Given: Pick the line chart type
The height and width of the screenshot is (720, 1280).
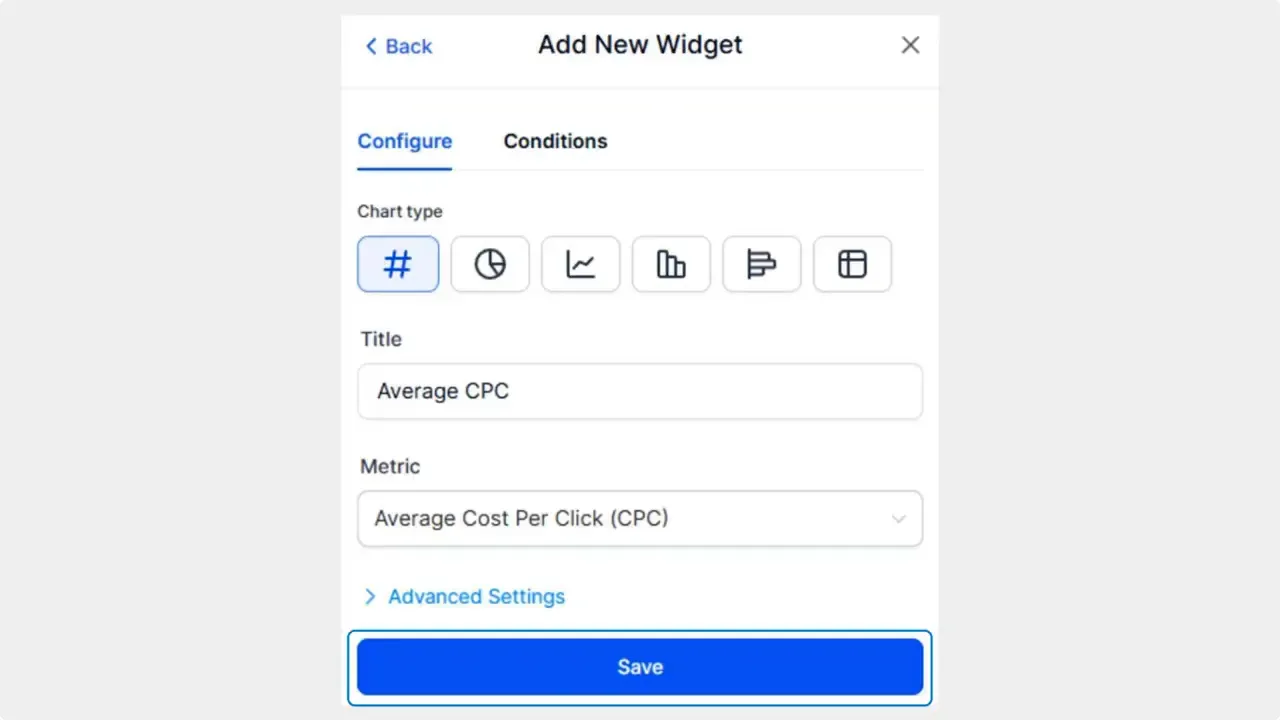Looking at the screenshot, I should [x=580, y=264].
